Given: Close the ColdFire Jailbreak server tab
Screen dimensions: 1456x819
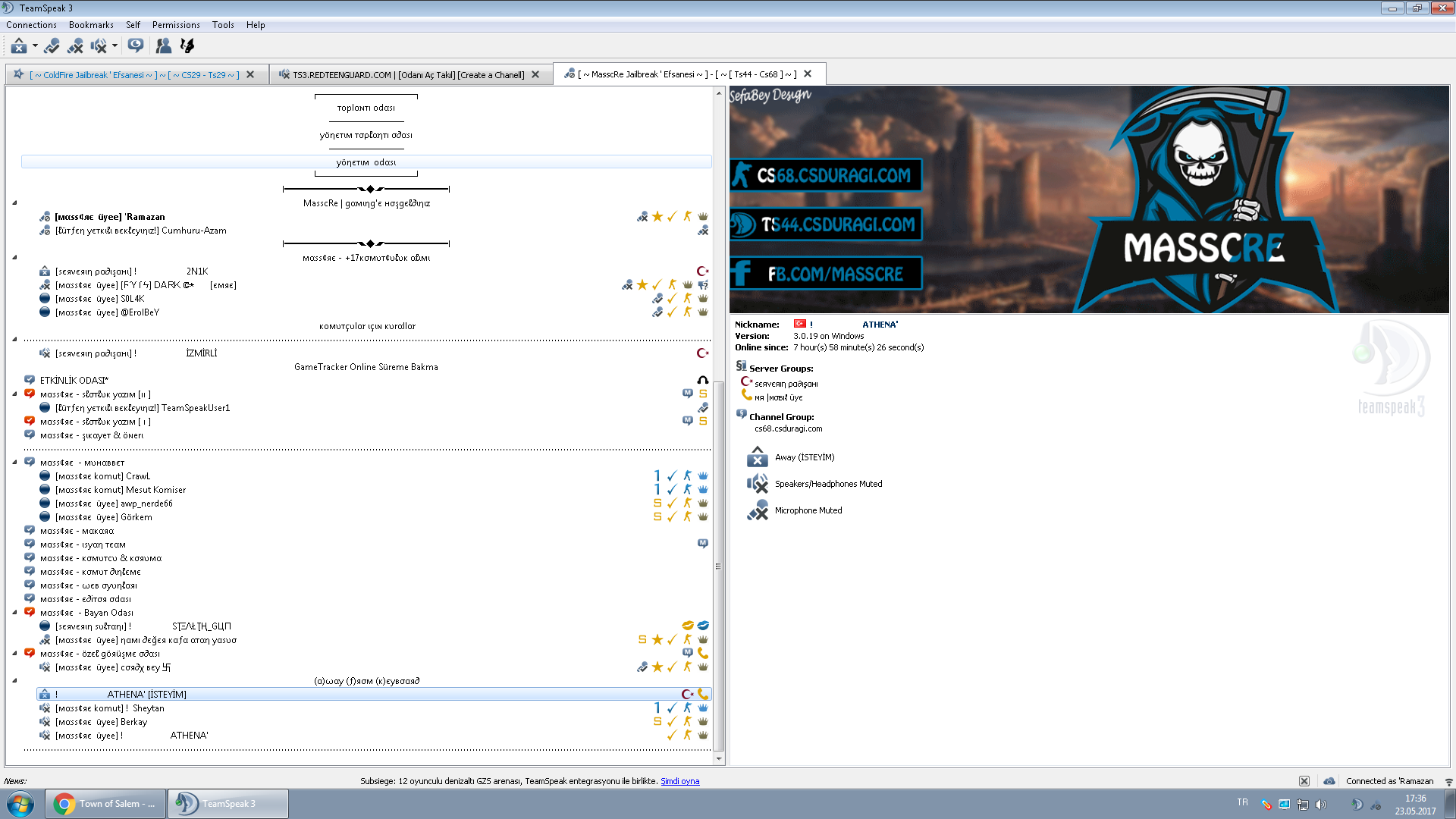Looking at the screenshot, I should coord(250,74).
